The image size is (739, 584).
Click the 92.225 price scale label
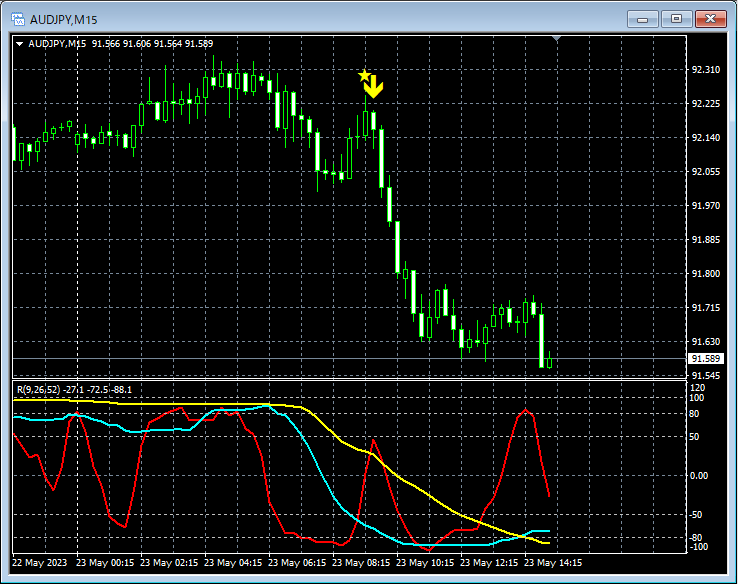(x=706, y=104)
